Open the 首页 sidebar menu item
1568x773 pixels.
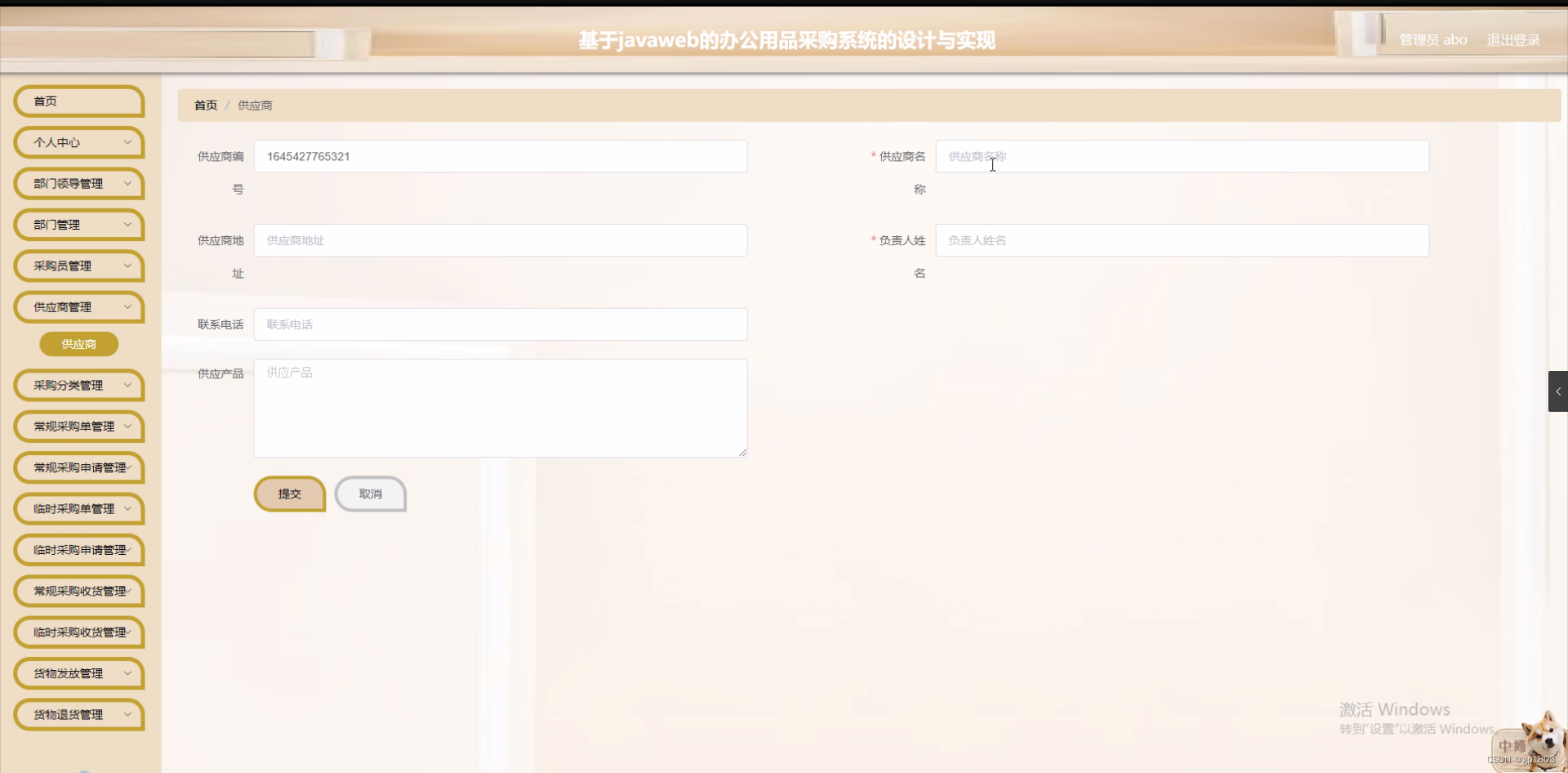point(78,101)
